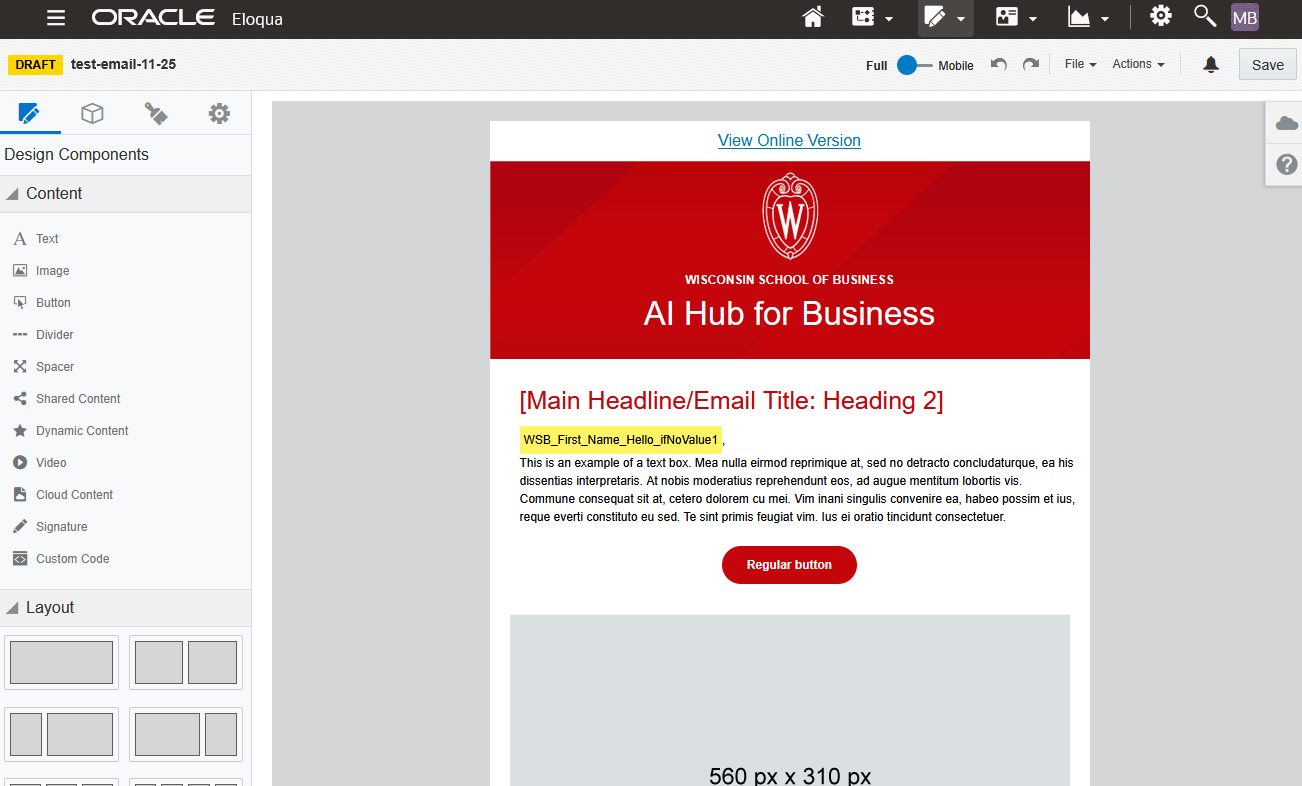
Task: Click the Undo arrow icon
Action: coord(998,65)
